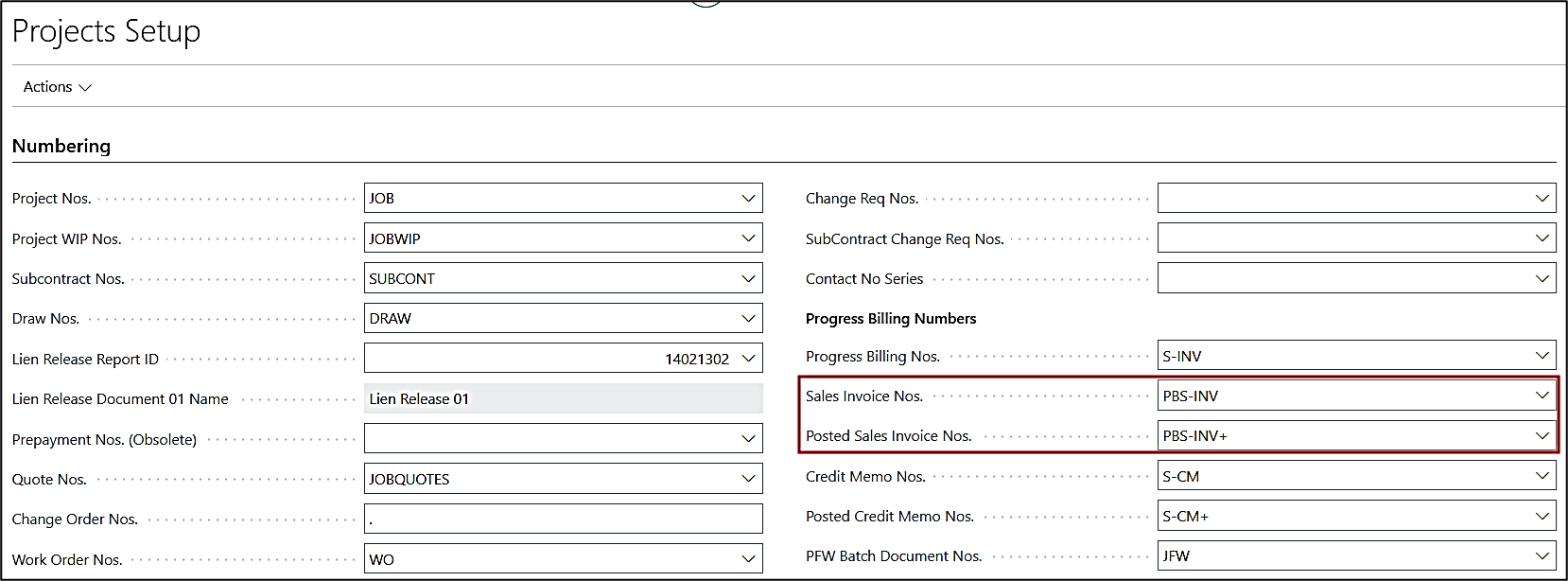Expand Posted Credit Memo Nos. dropdown

[1542, 517]
